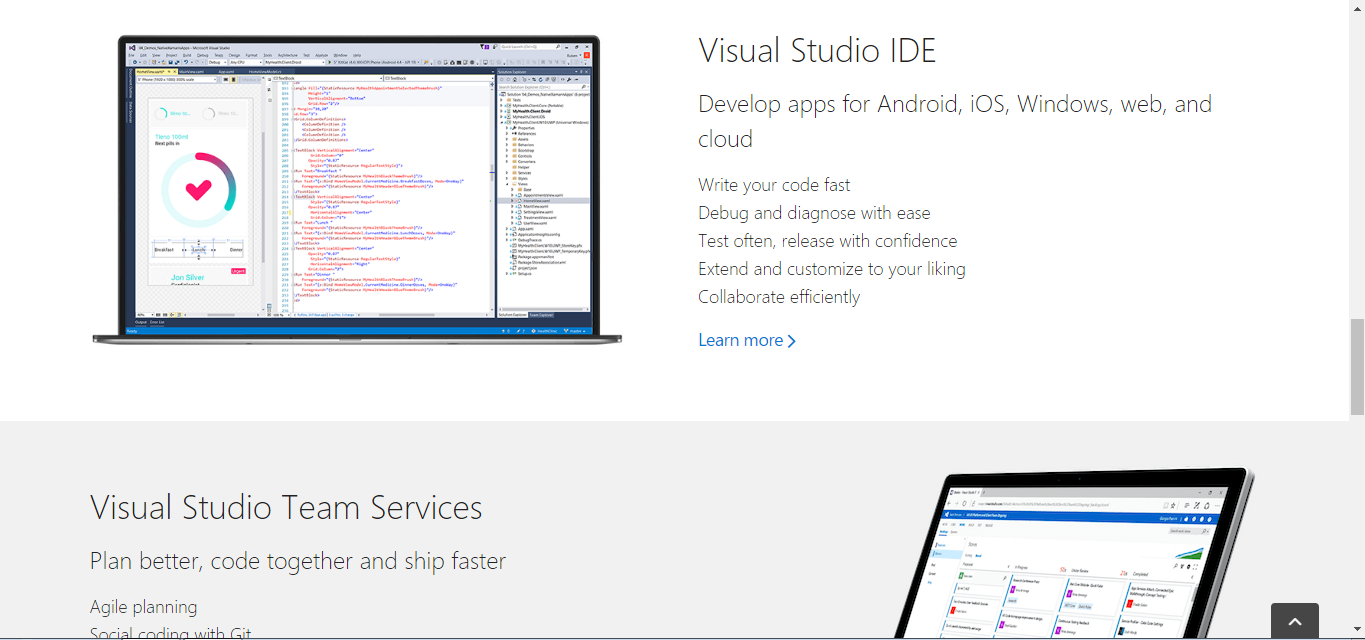
Task: Click 'Plan better, code together and ship faster'
Action: [x=298, y=561]
